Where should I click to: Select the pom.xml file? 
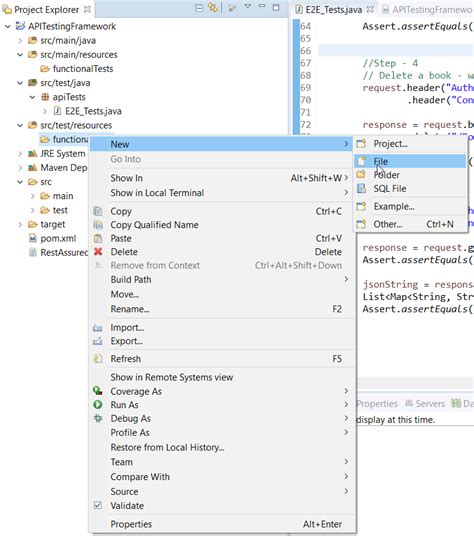tap(58, 239)
